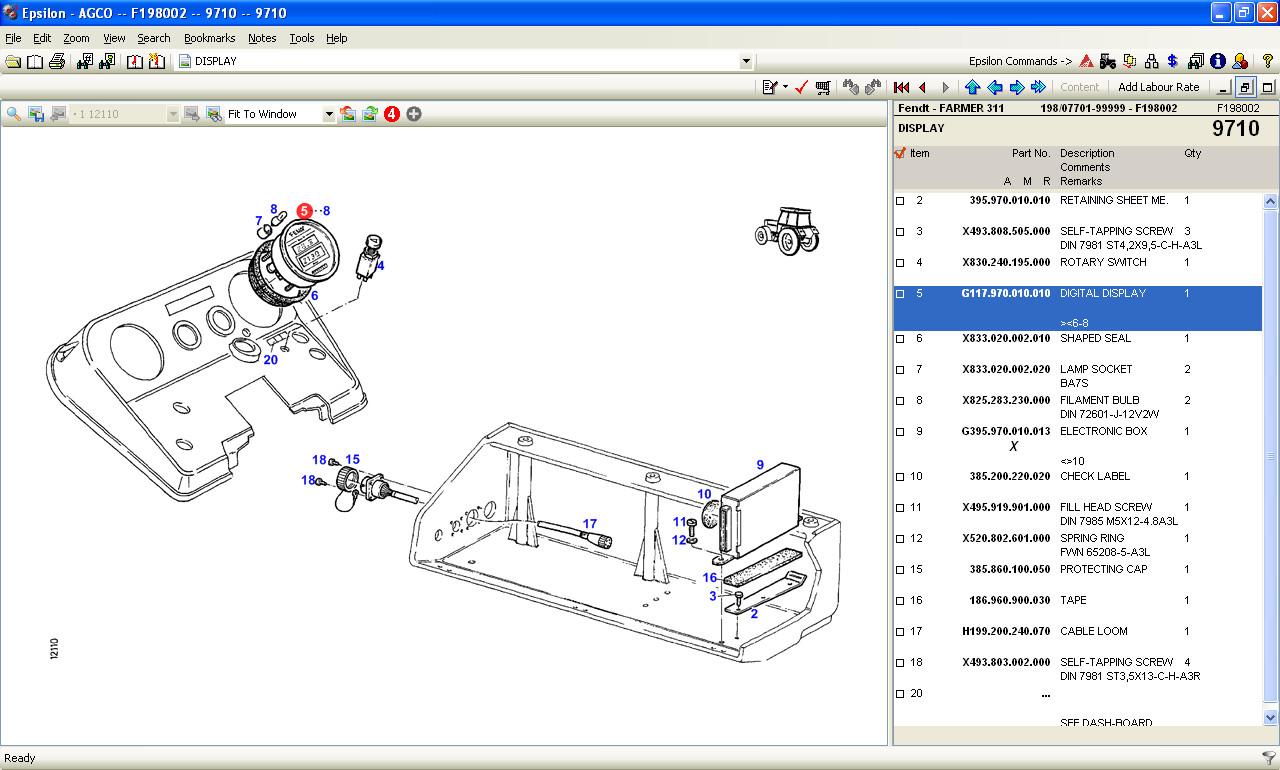
Task: Click the blue dollar sign icon
Action: (1173, 61)
